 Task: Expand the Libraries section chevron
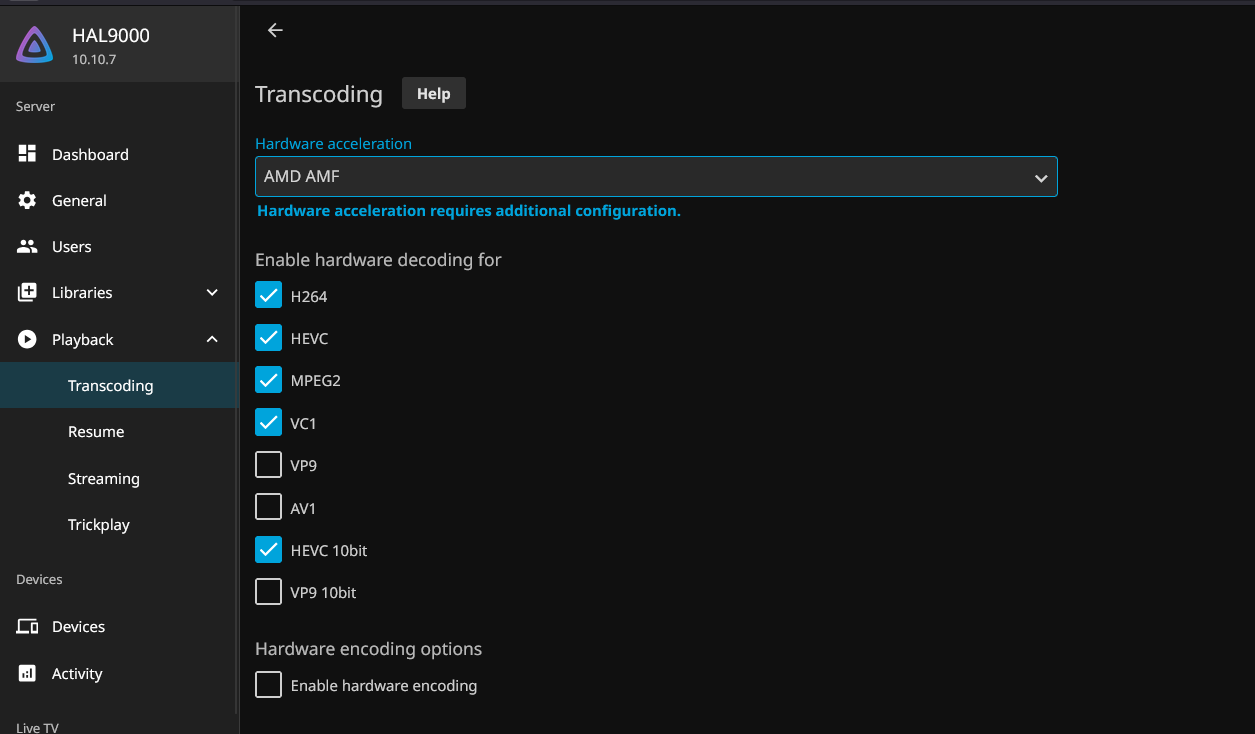212,292
